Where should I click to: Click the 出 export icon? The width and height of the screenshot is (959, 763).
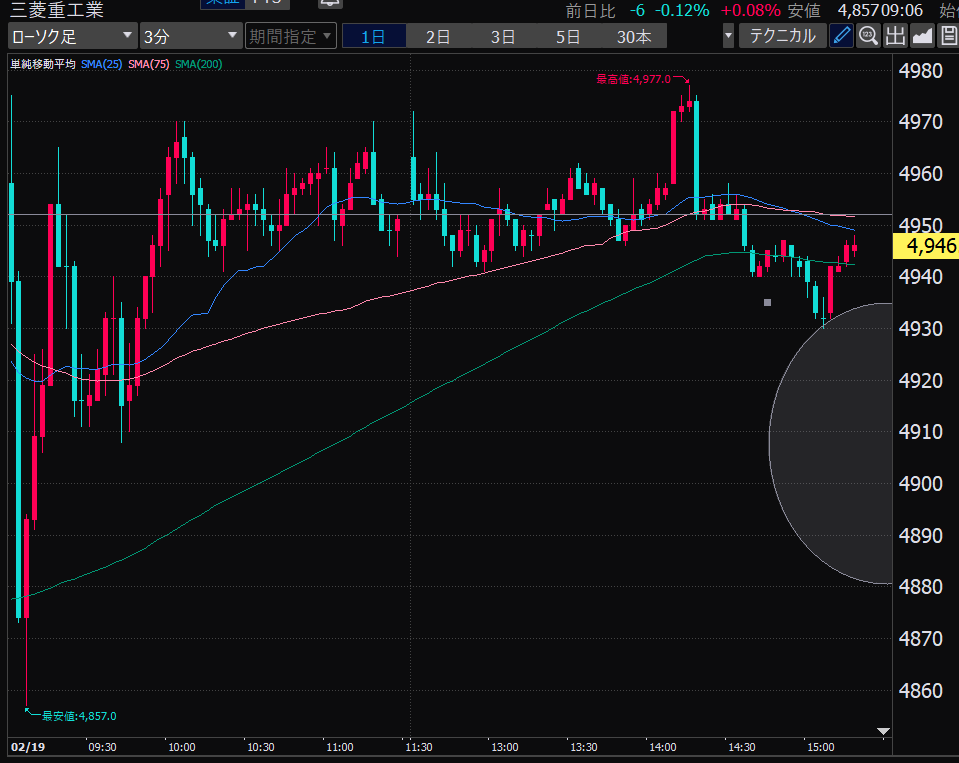(895, 37)
